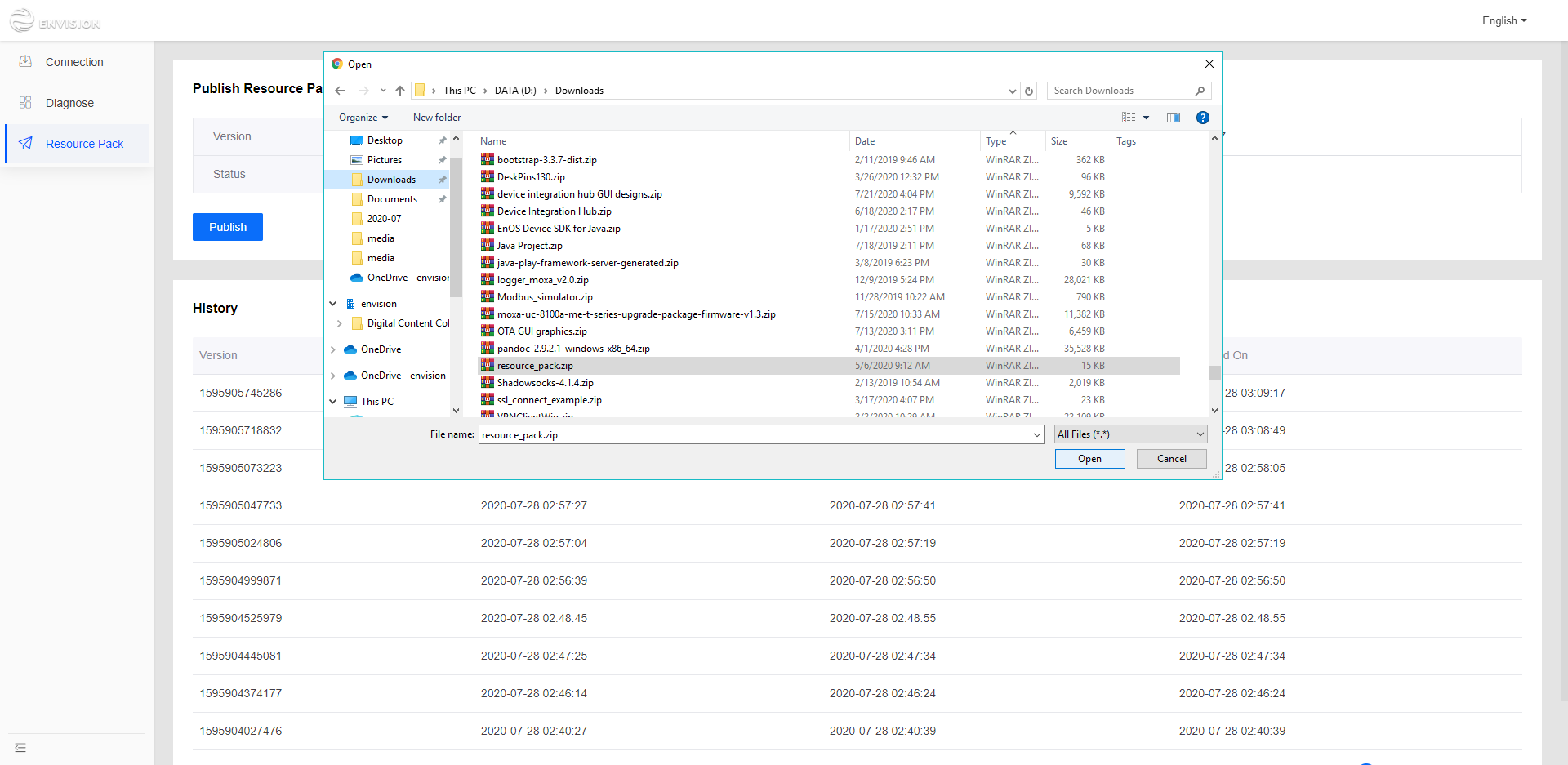Image resolution: width=1568 pixels, height=765 pixels.
Task: Select the file Modbus_simulator.zip
Action: click(x=545, y=297)
